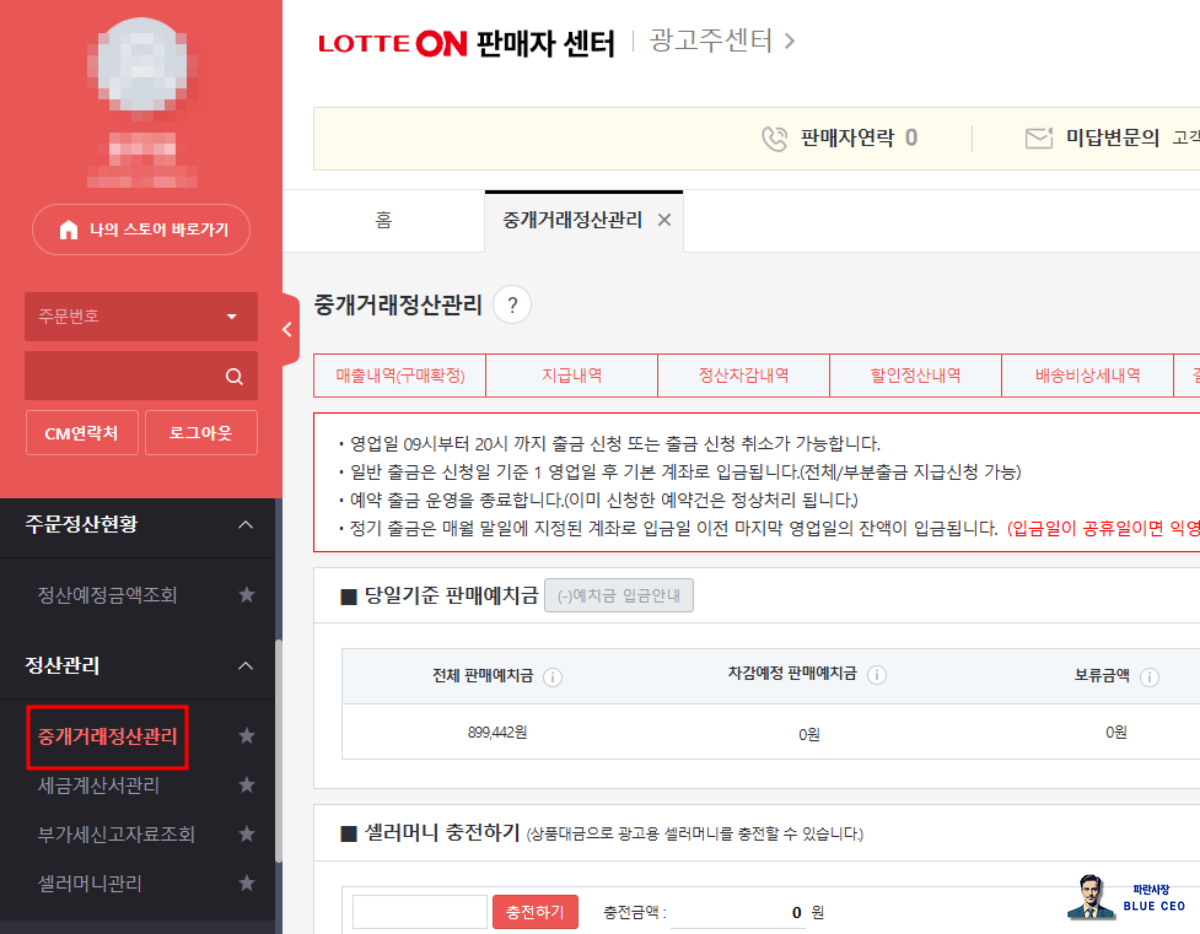Click the search magnifier icon
The image size is (1200, 934).
(233, 376)
